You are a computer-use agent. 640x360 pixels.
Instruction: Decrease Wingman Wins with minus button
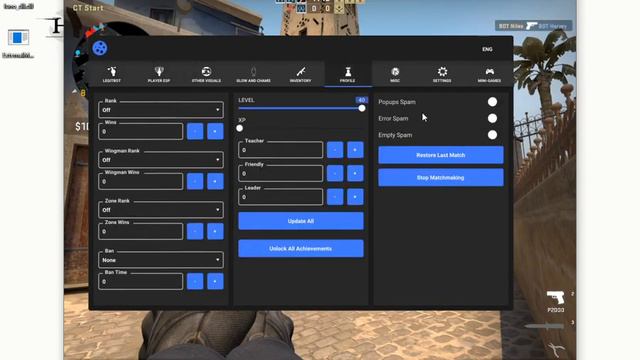(195, 181)
